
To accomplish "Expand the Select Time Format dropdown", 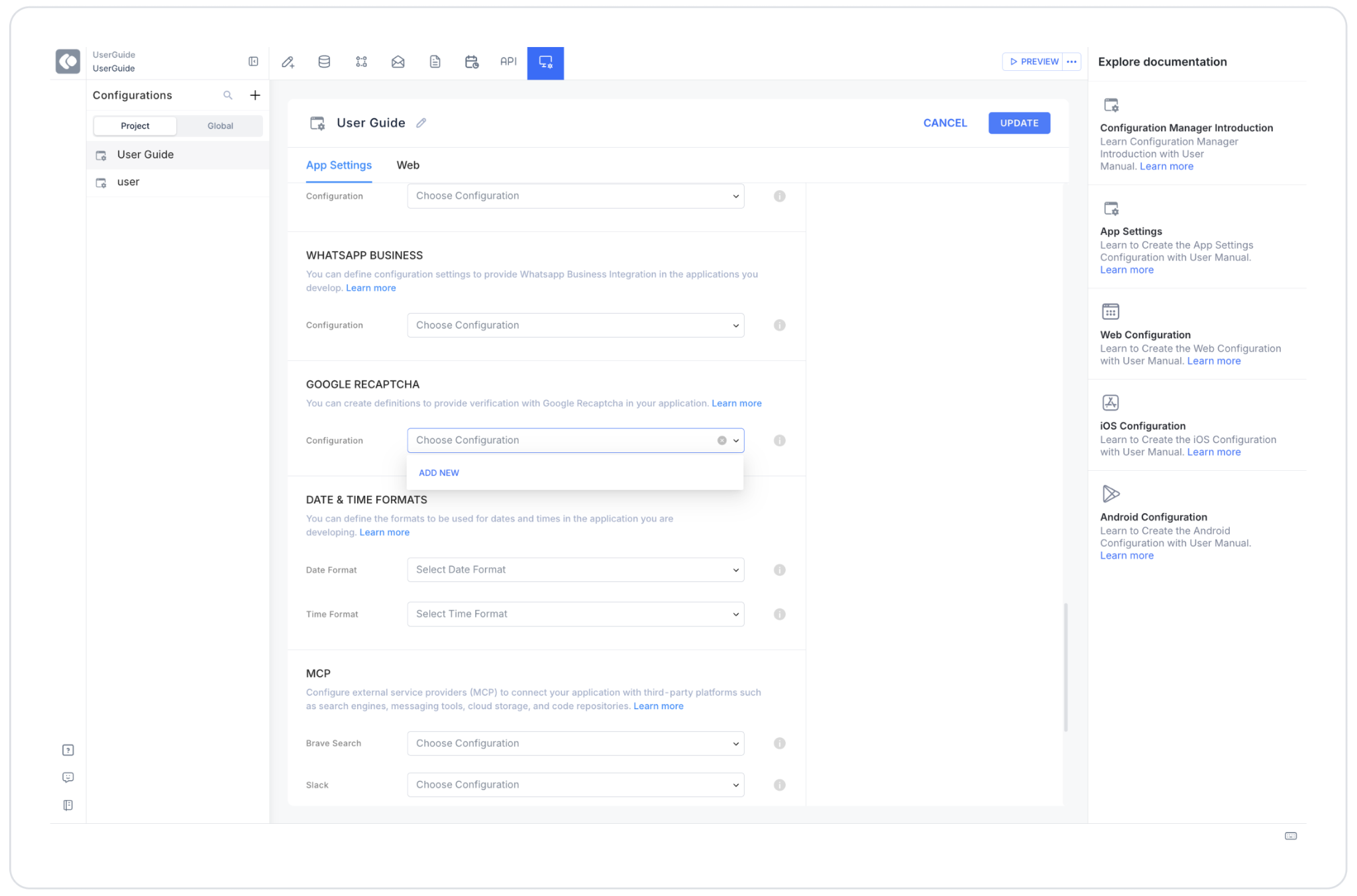I will coord(575,614).
